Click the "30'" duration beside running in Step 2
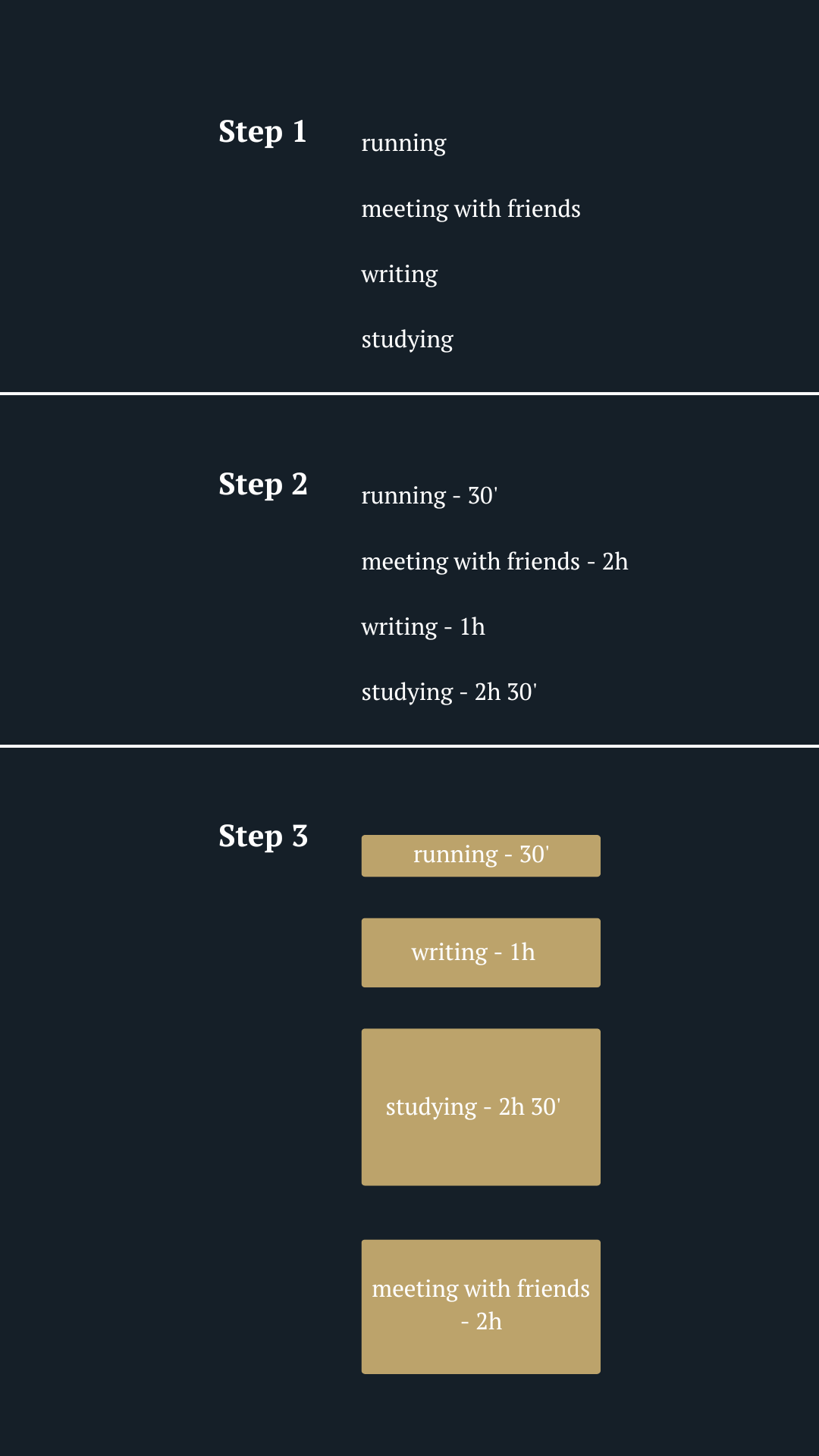 (x=482, y=496)
